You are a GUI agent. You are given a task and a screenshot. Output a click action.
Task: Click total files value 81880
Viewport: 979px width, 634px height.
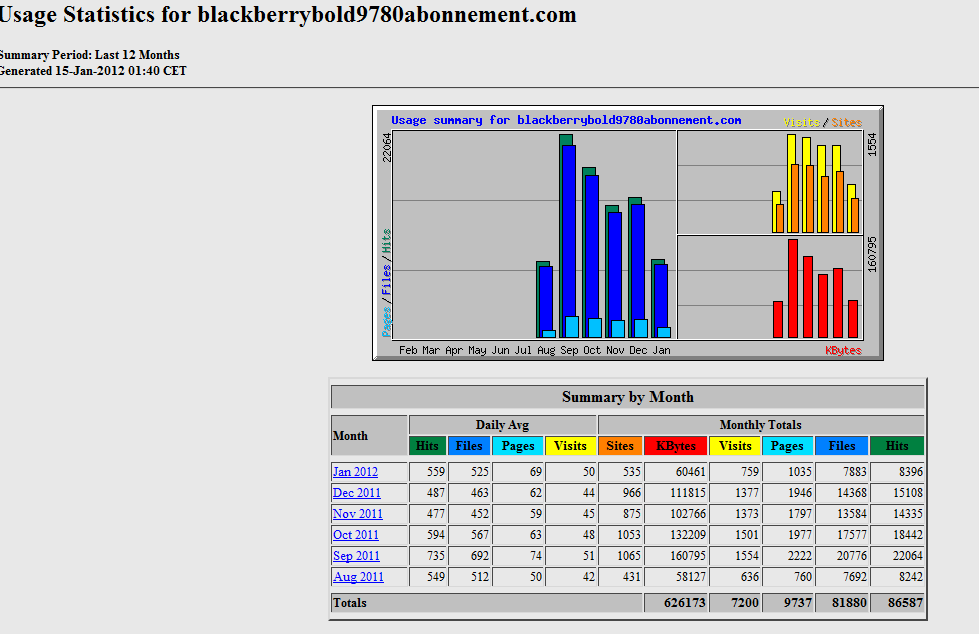pyautogui.click(x=849, y=603)
